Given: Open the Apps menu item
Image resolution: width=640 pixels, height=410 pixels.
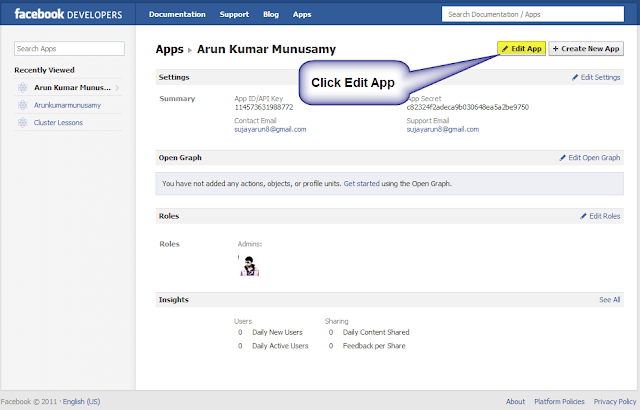Looking at the screenshot, I should click(x=302, y=14).
